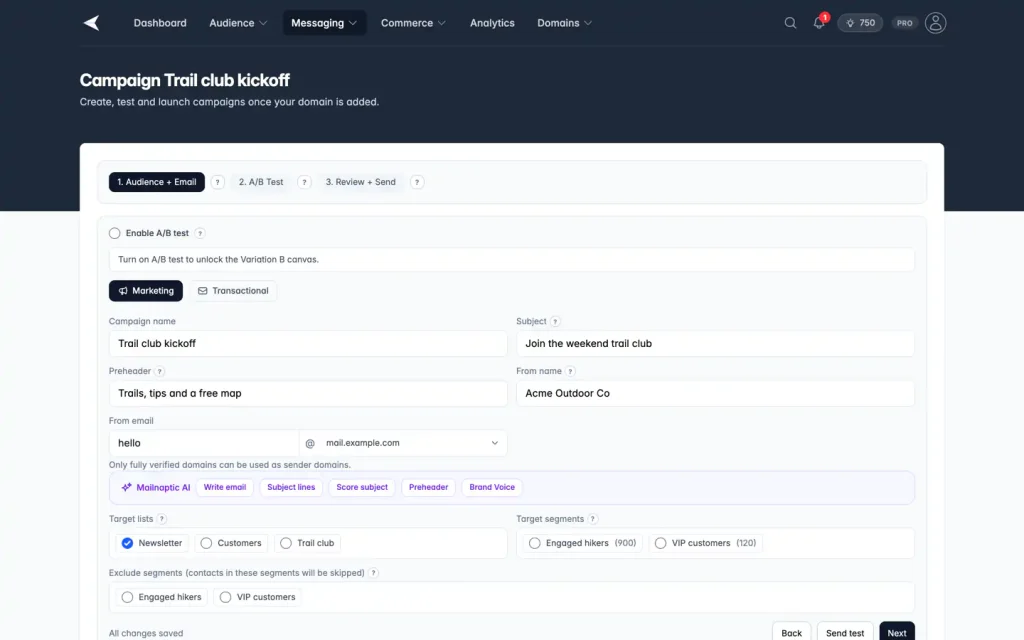Viewport: 1024px width, 640px height.
Task: Select VIP customers (120) target segment
Action: 661,543
